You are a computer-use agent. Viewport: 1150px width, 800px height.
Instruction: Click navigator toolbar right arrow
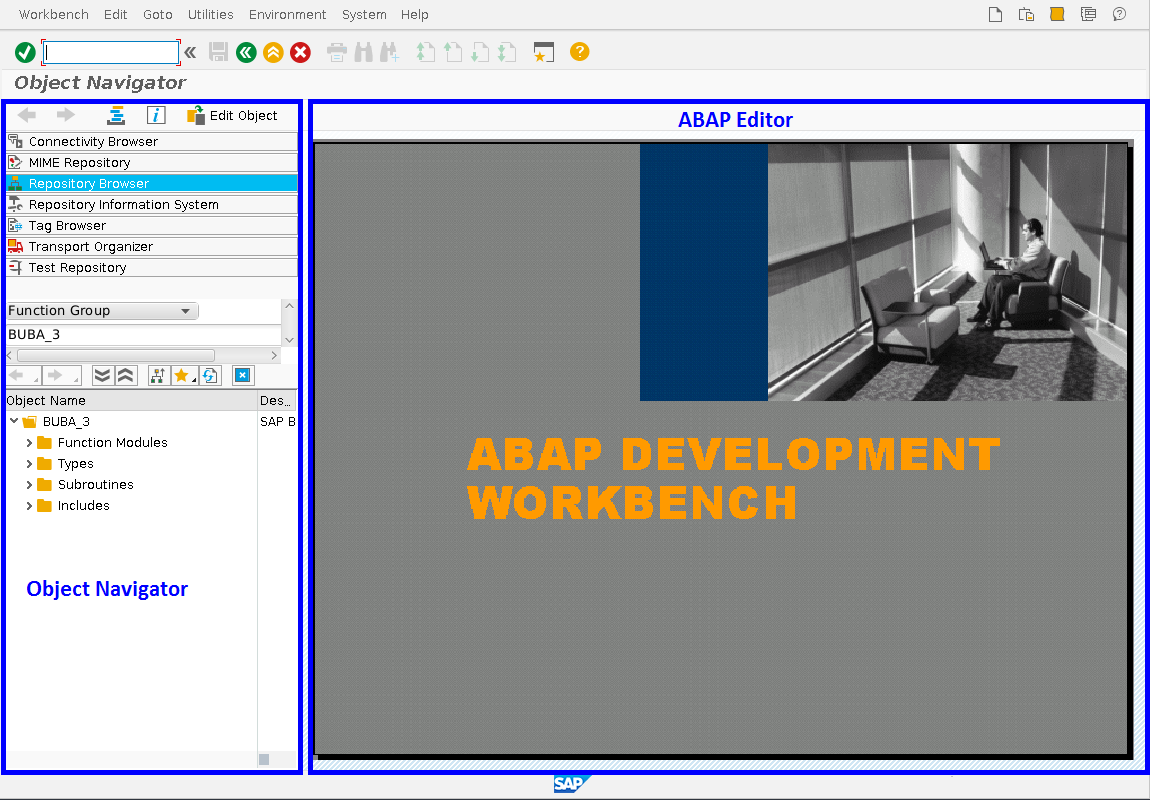66,115
